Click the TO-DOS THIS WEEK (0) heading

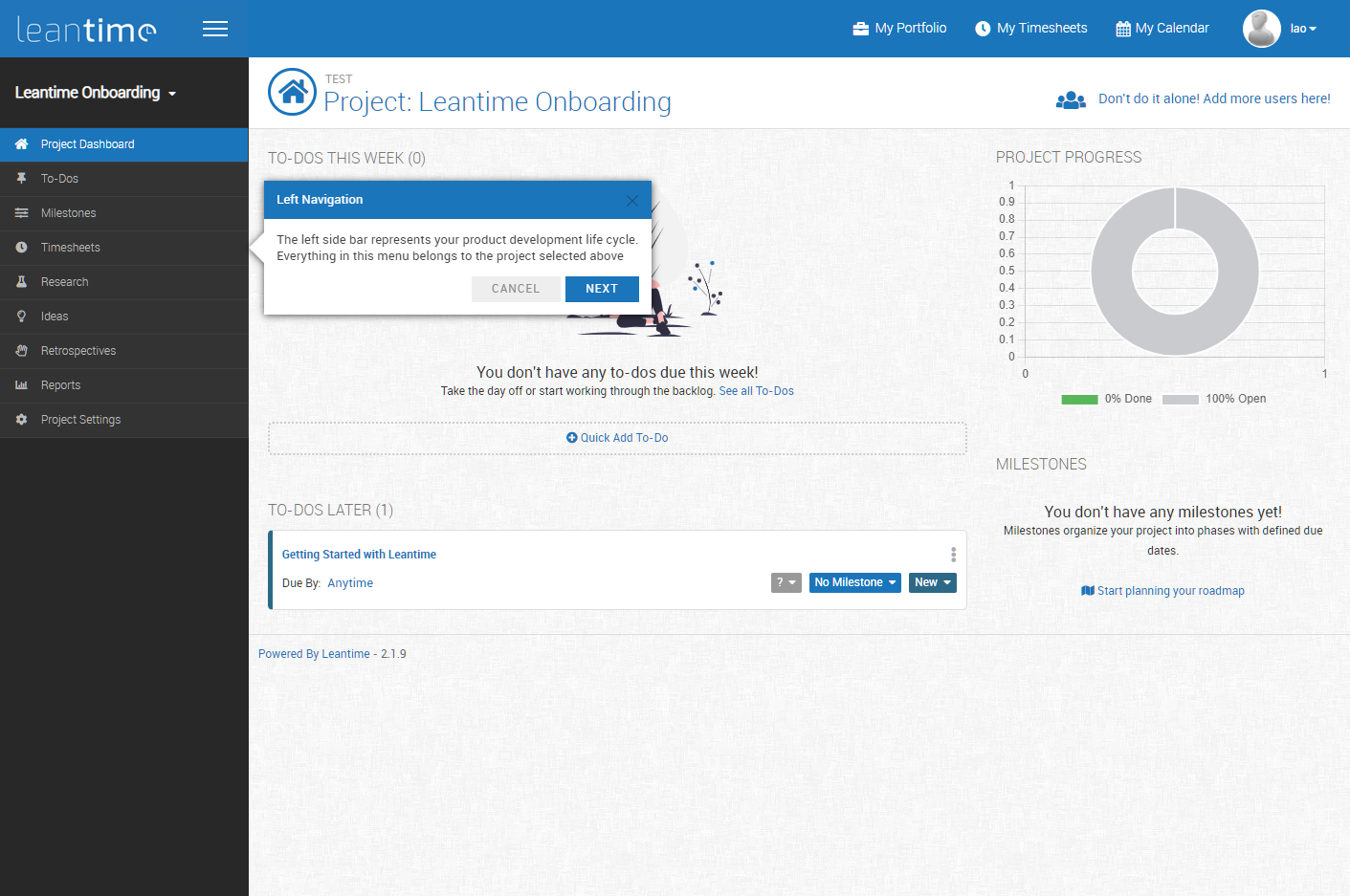(x=346, y=159)
